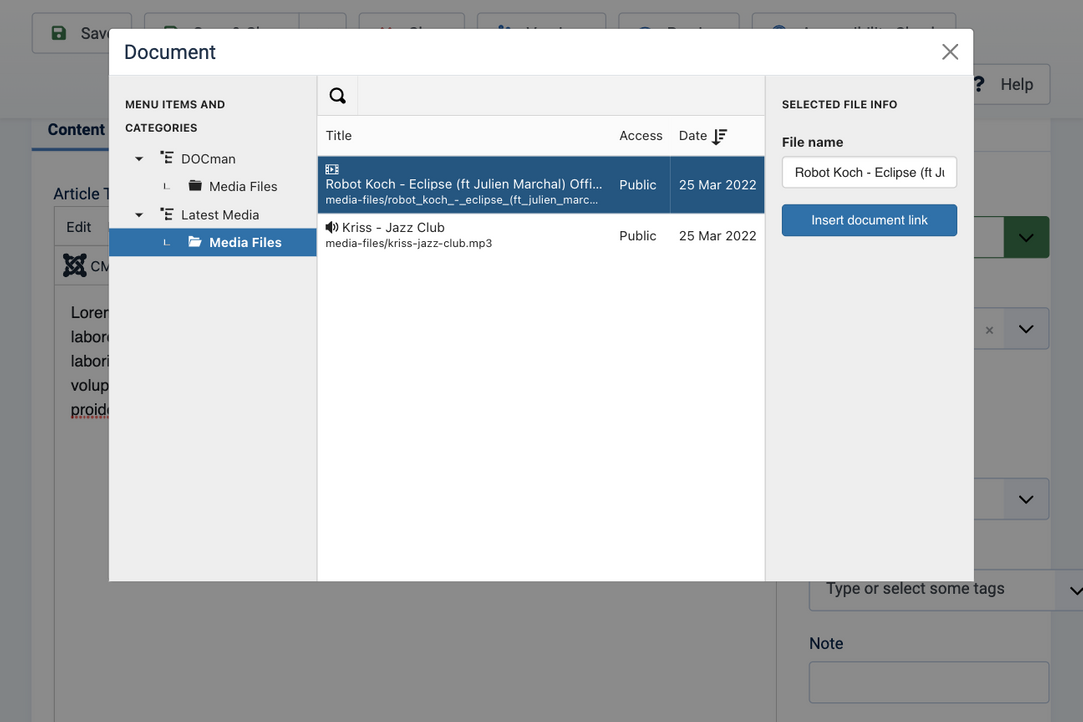Select the Kriss - Jazz Club document
Screen dimensions: 1083x722
[x=541, y=235]
